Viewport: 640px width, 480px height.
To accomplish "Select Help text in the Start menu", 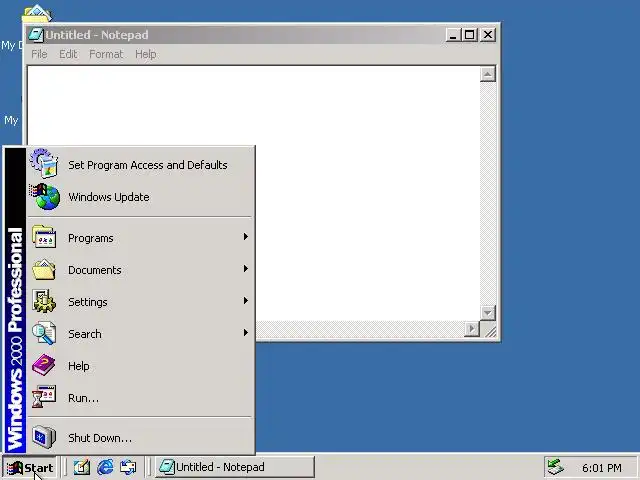I will [x=79, y=366].
